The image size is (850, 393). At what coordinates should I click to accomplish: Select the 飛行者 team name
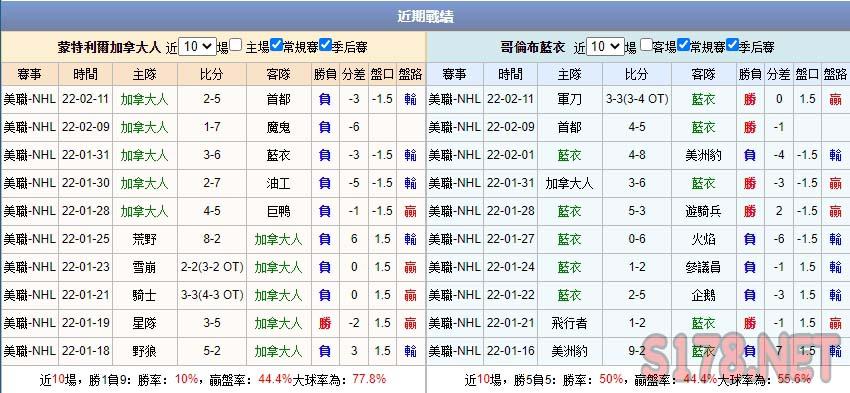[x=569, y=323]
